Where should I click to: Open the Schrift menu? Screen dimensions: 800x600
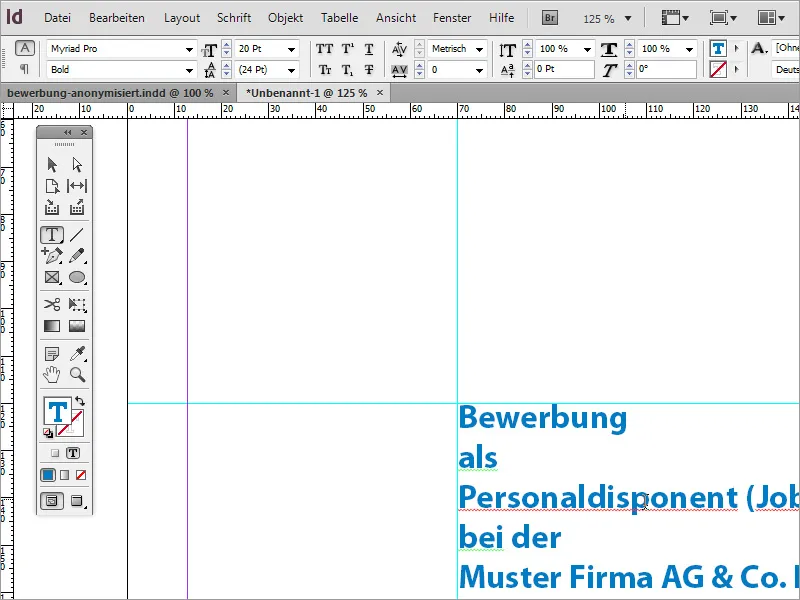click(234, 18)
